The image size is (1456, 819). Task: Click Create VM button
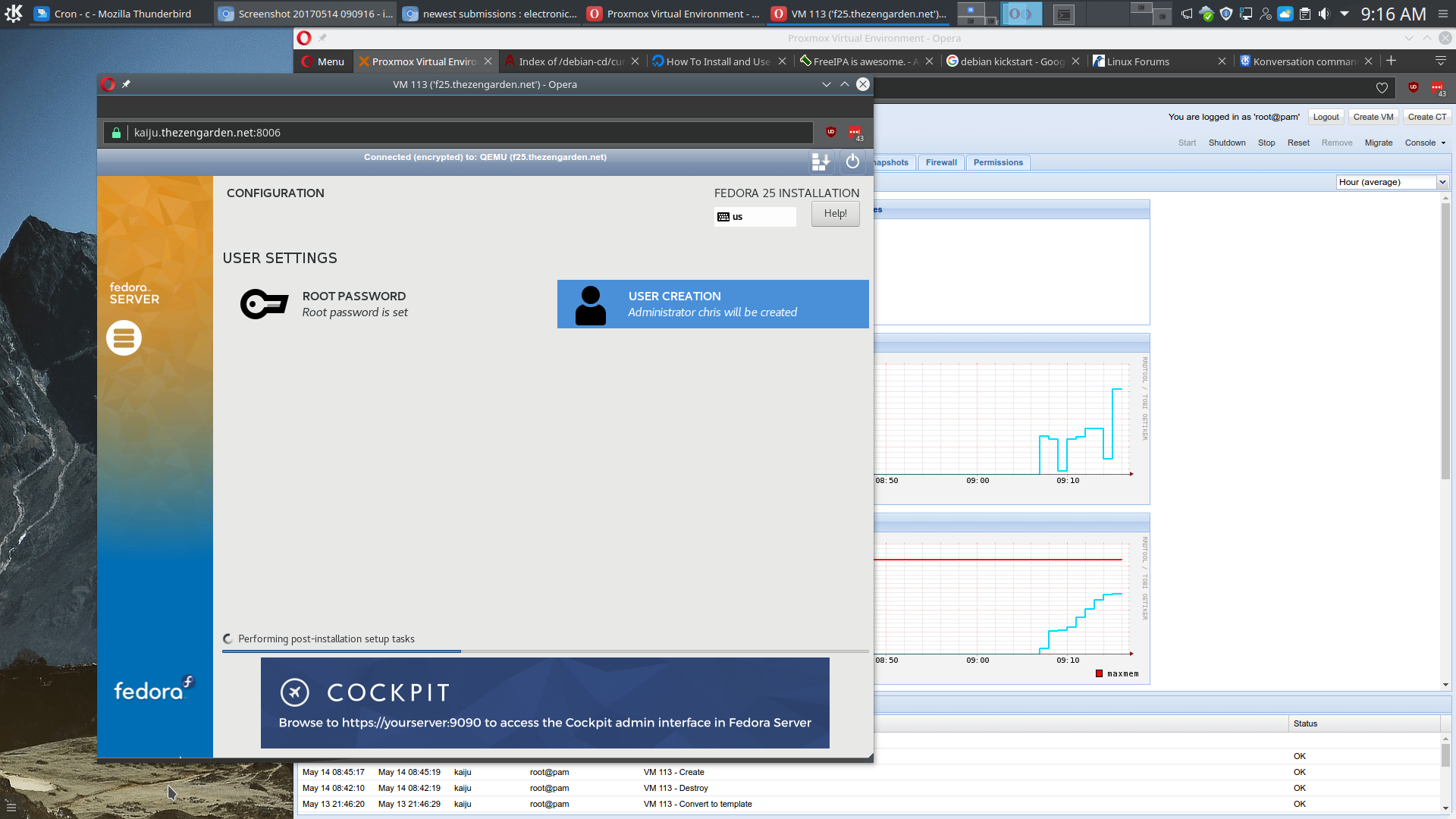[x=1373, y=117]
